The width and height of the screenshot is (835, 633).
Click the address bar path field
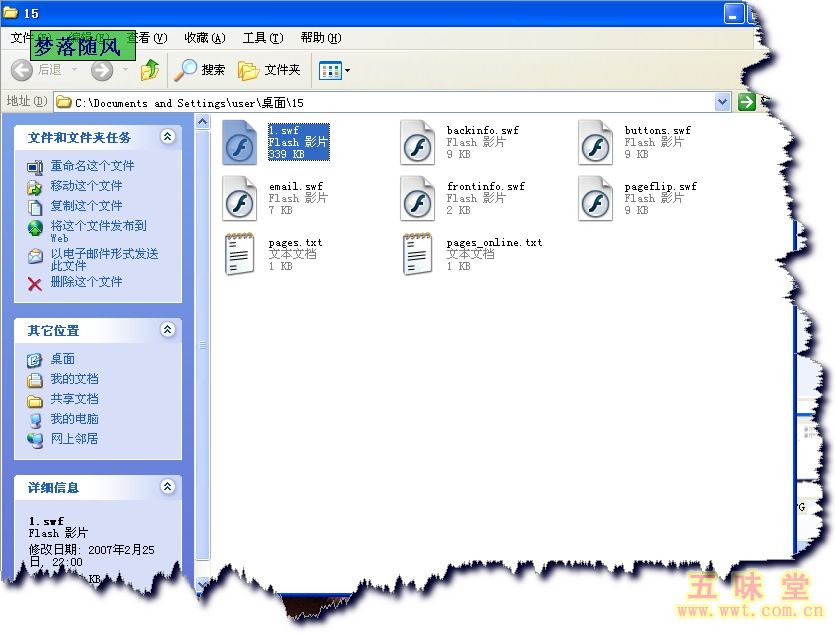[390, 102]
